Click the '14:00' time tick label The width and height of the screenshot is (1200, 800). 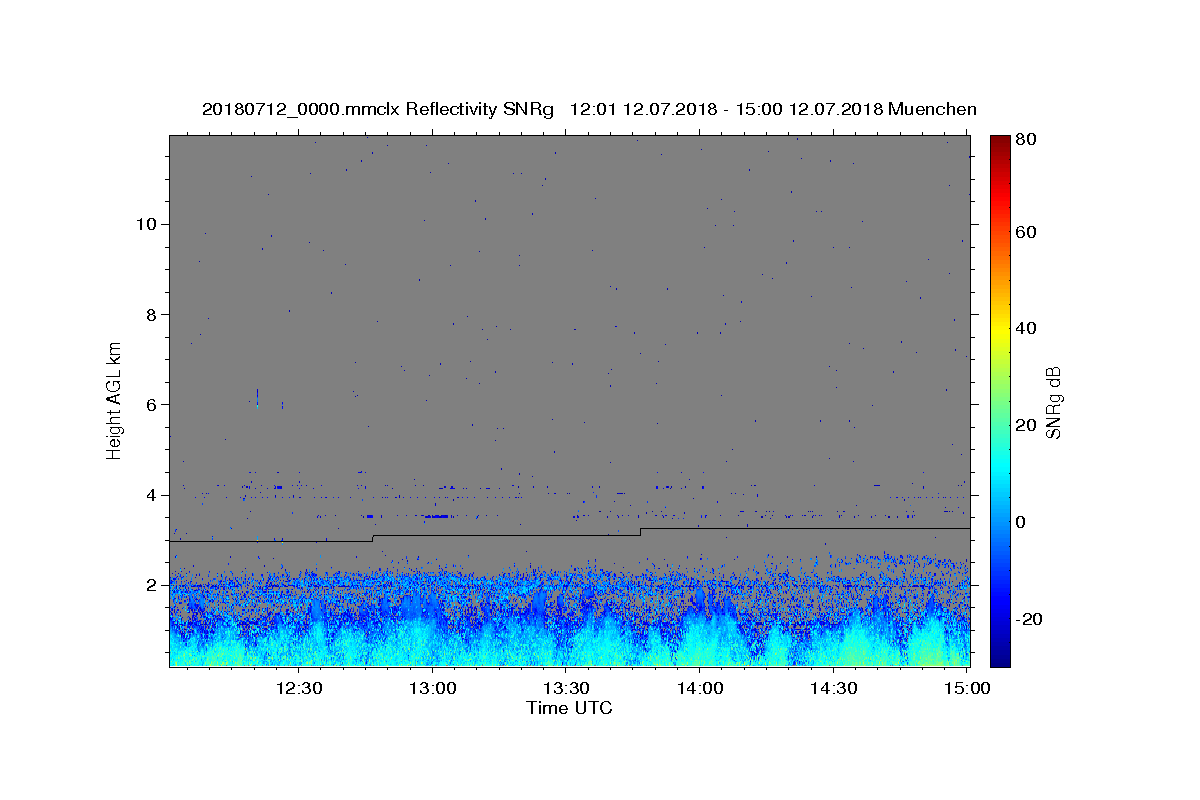699,688
